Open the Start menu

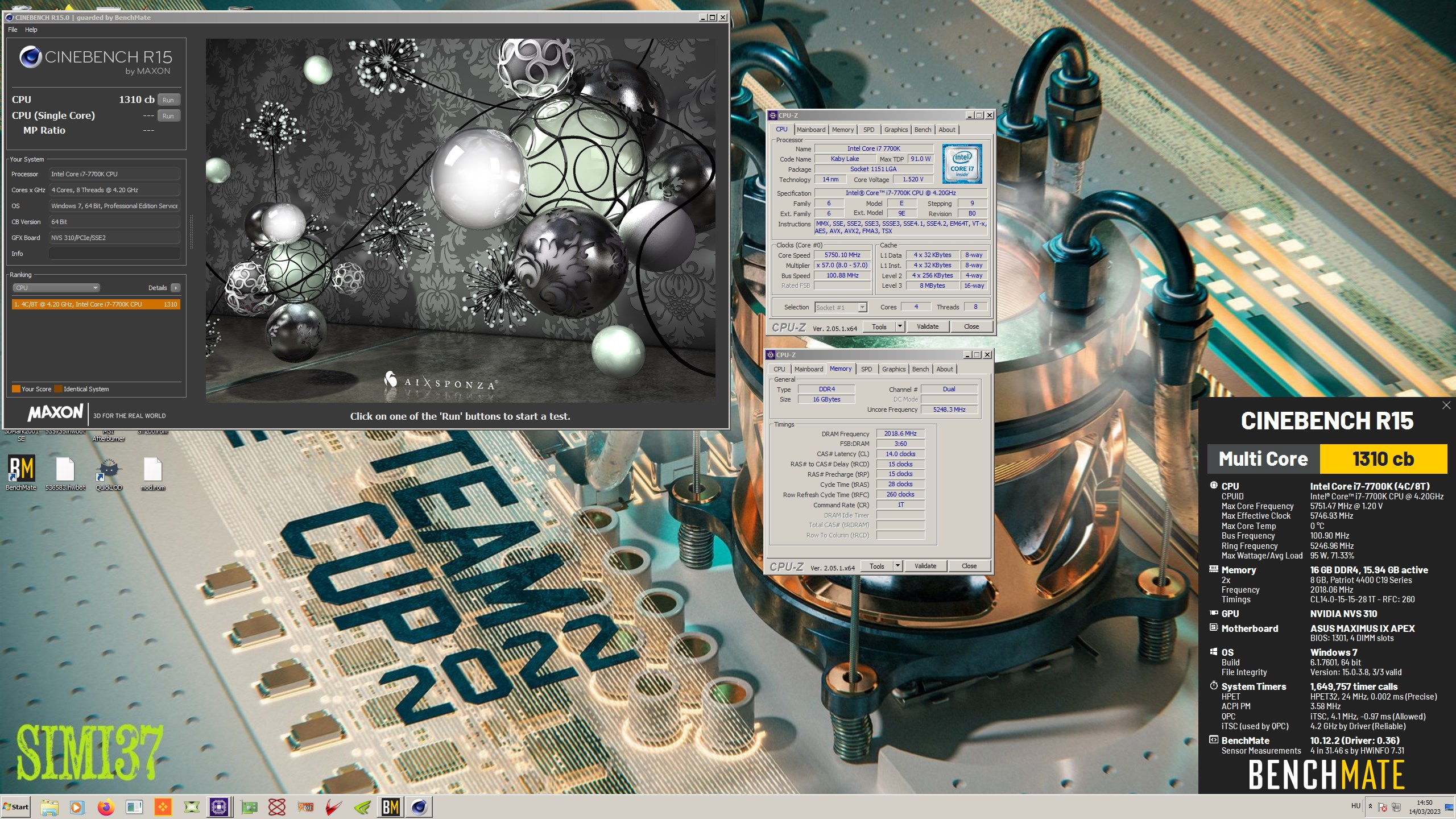click(x=16, y=807)
